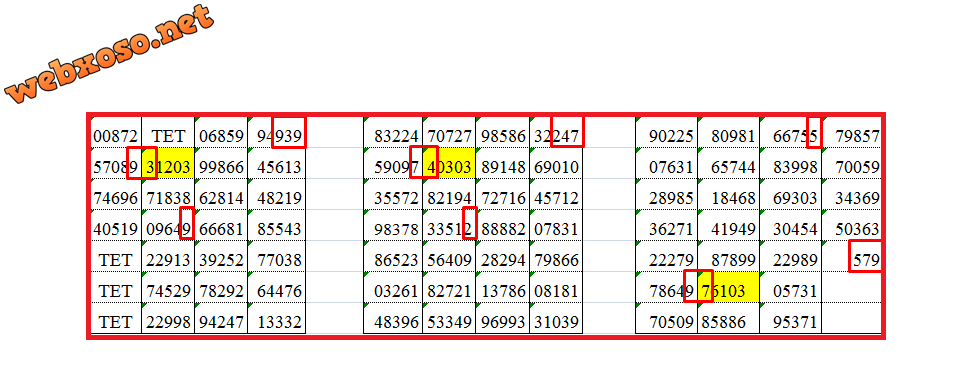This screenshot has width=958, height=366.
Task: Select yellow highlighted cell 31203
Action: 168,163
